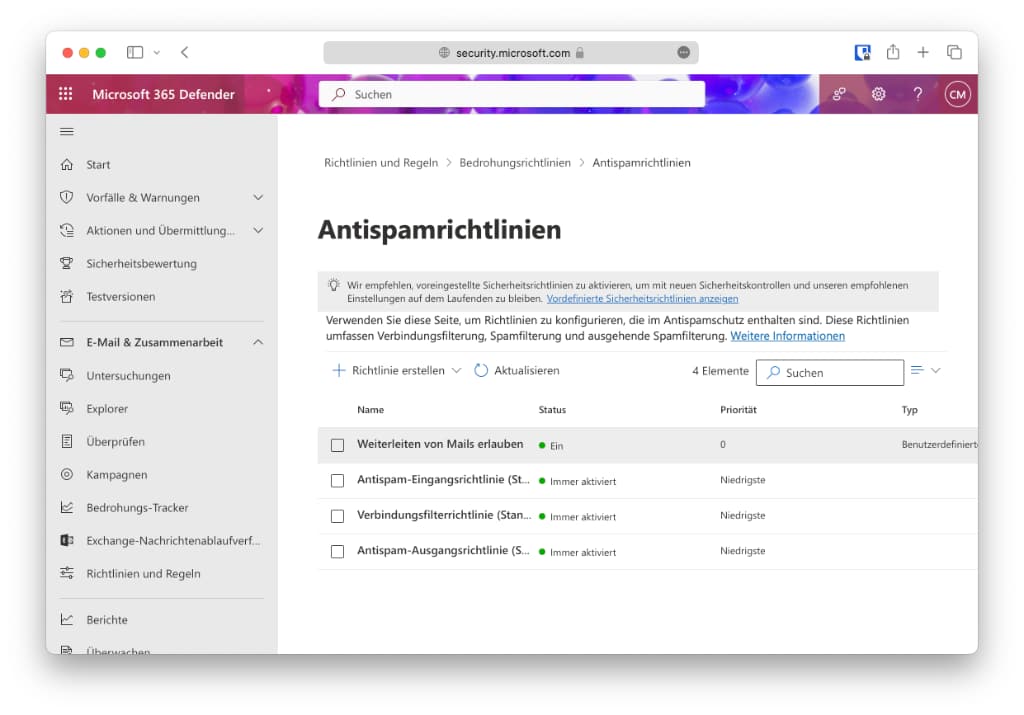Open Kampagnen in the navigation
Screen dimensions: 1024x715
click(x=117, y=475)
